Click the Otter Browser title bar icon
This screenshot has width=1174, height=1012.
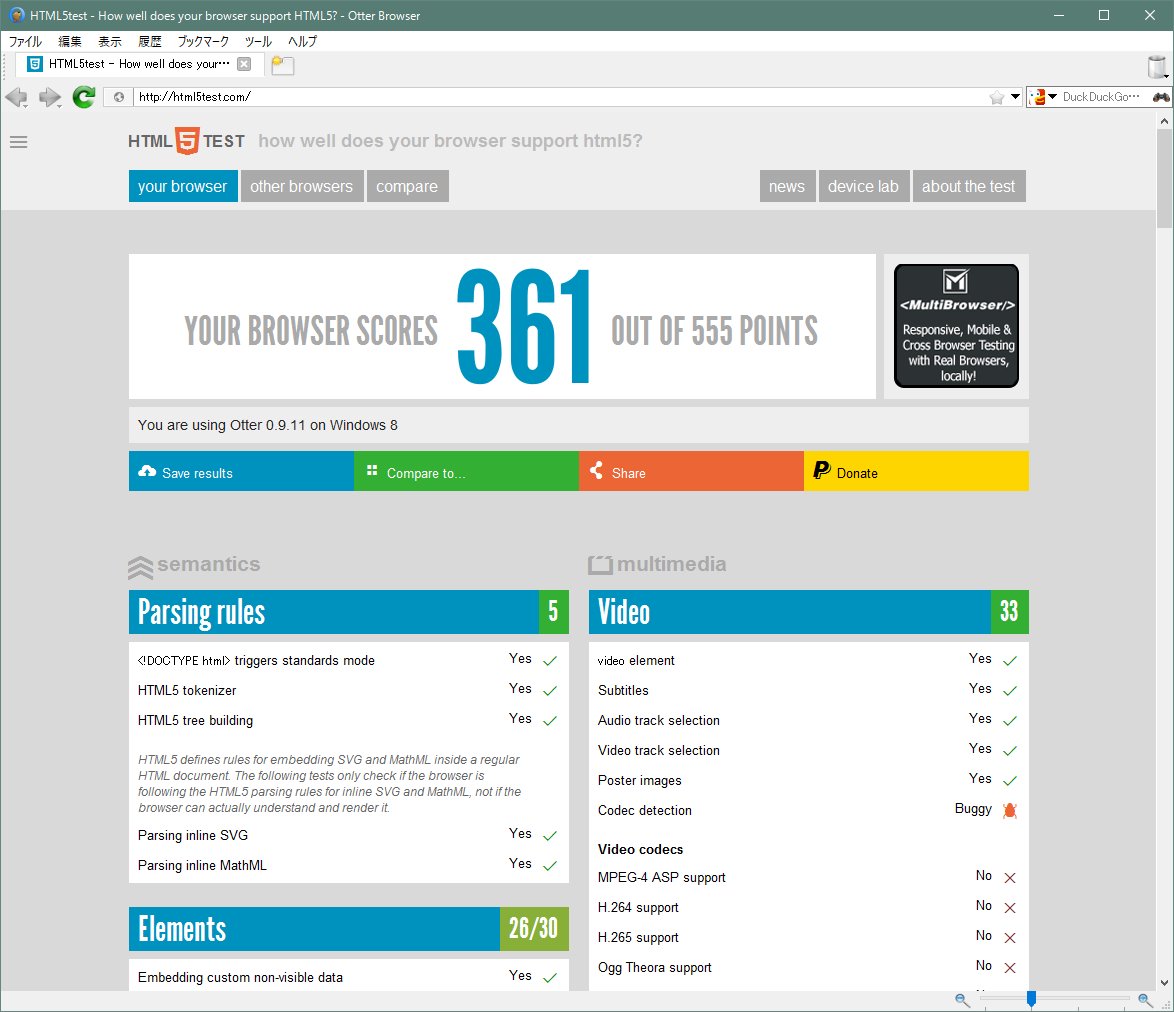click(16, 15)
